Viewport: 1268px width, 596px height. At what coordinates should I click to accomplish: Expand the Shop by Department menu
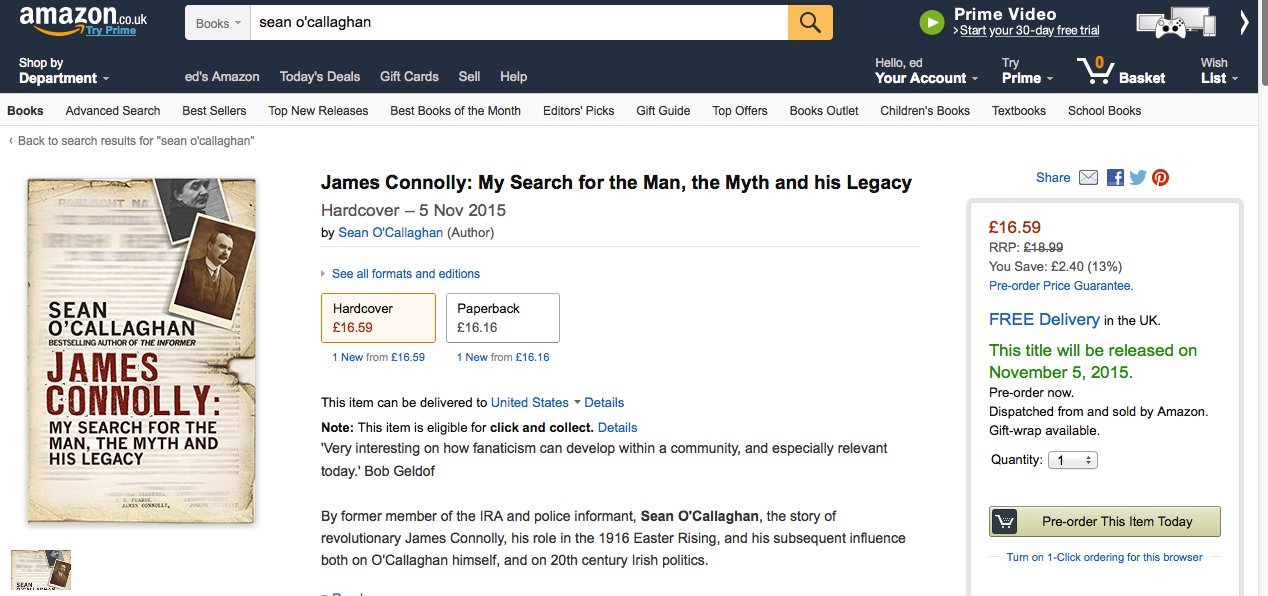point(63,71)
